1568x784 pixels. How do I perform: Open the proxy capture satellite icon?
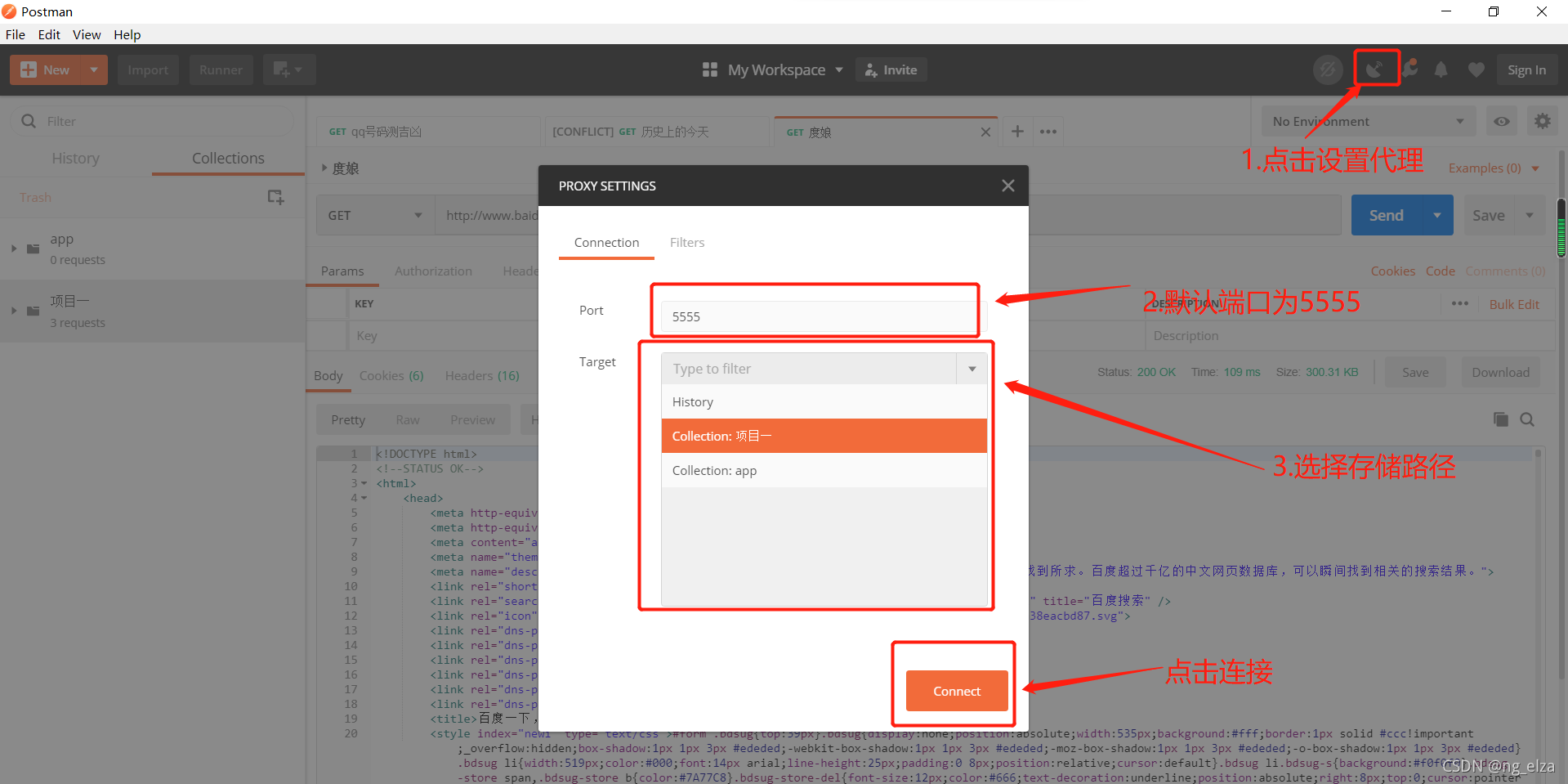(1375, 69)
